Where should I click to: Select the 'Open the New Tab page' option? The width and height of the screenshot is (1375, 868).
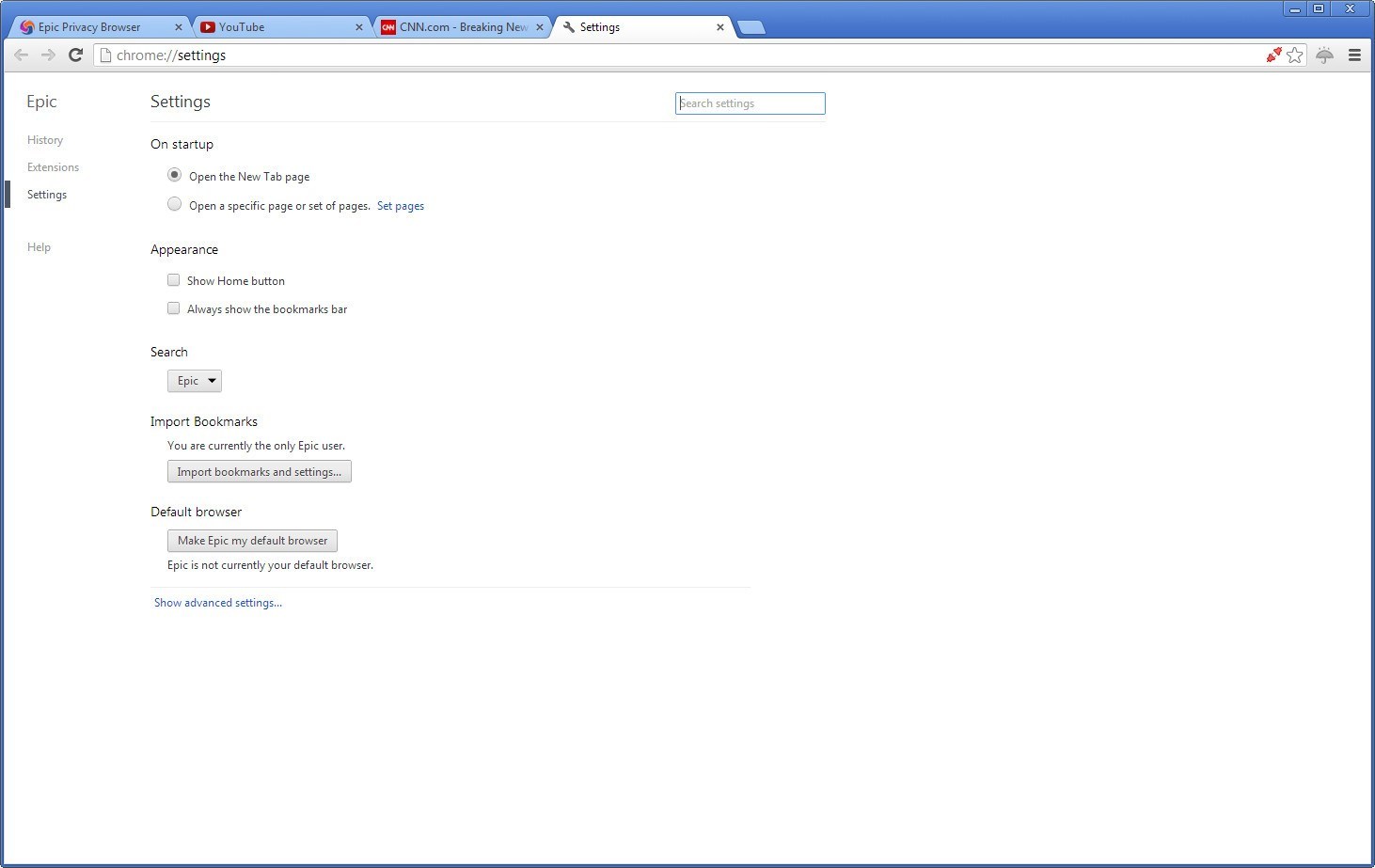(x=174, y=175)
